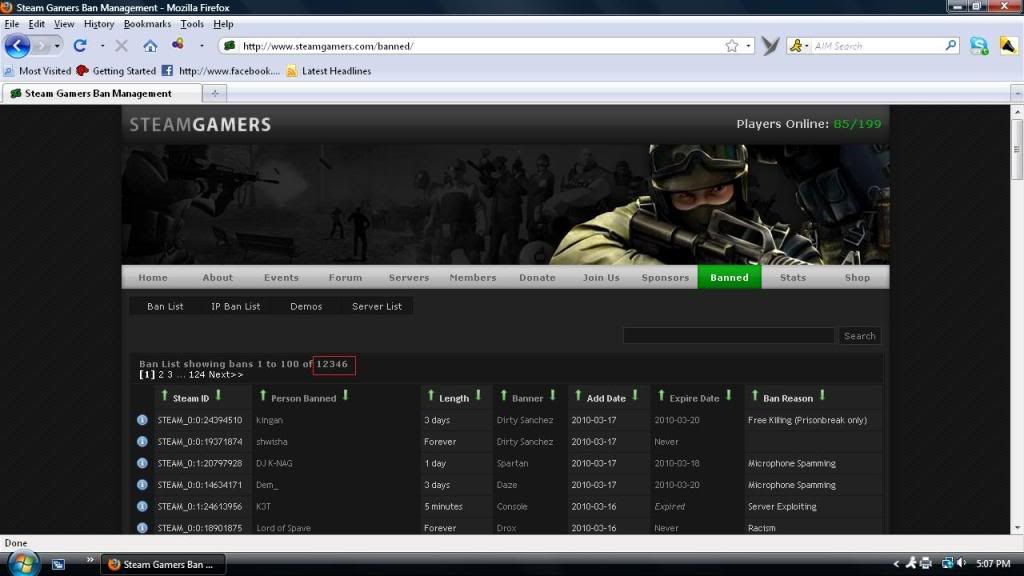Go to the Donate navigation tab
Viewport: 1024px width, 576px height.
coord(537,277)
